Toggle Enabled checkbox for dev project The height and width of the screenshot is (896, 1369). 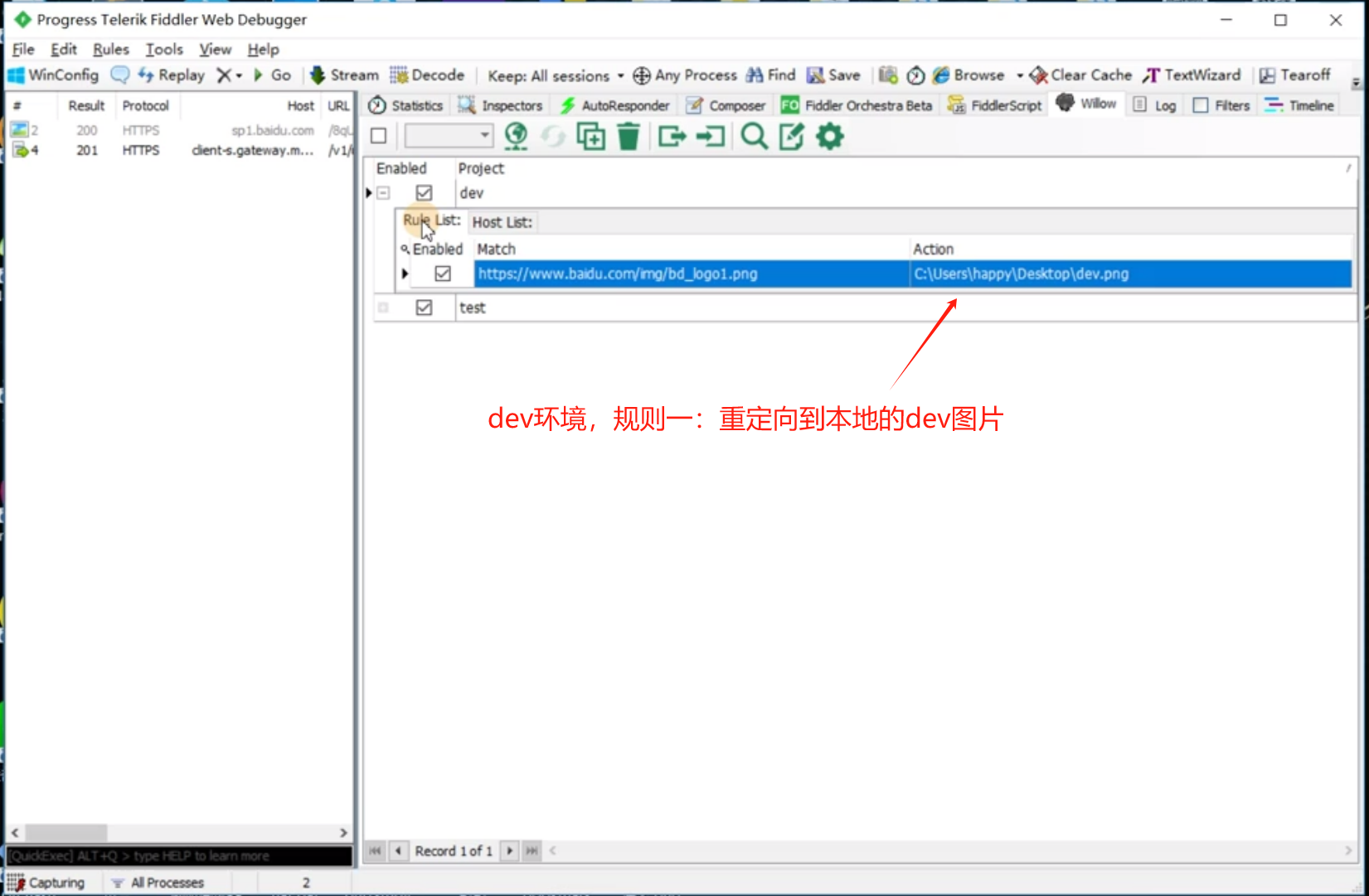pos(424,193)
